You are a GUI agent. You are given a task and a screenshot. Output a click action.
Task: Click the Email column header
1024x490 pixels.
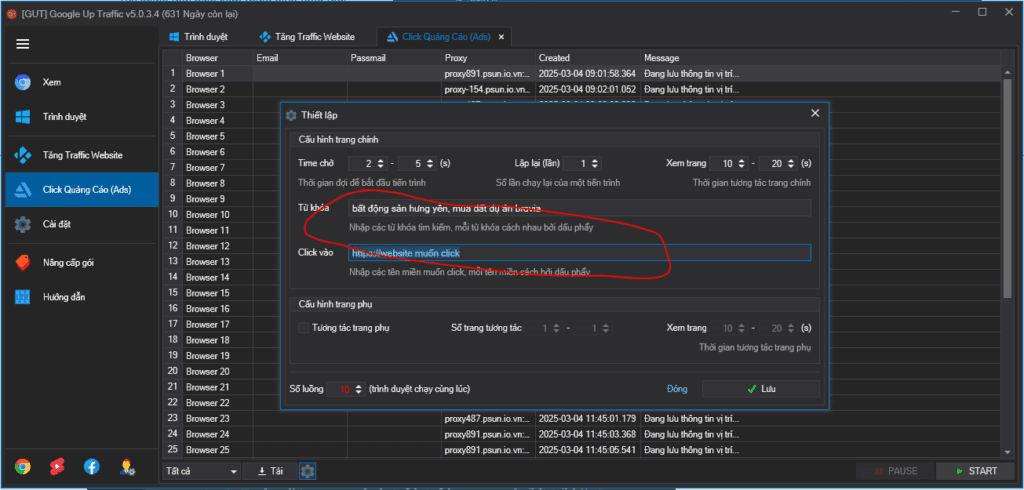coord(300,57)
